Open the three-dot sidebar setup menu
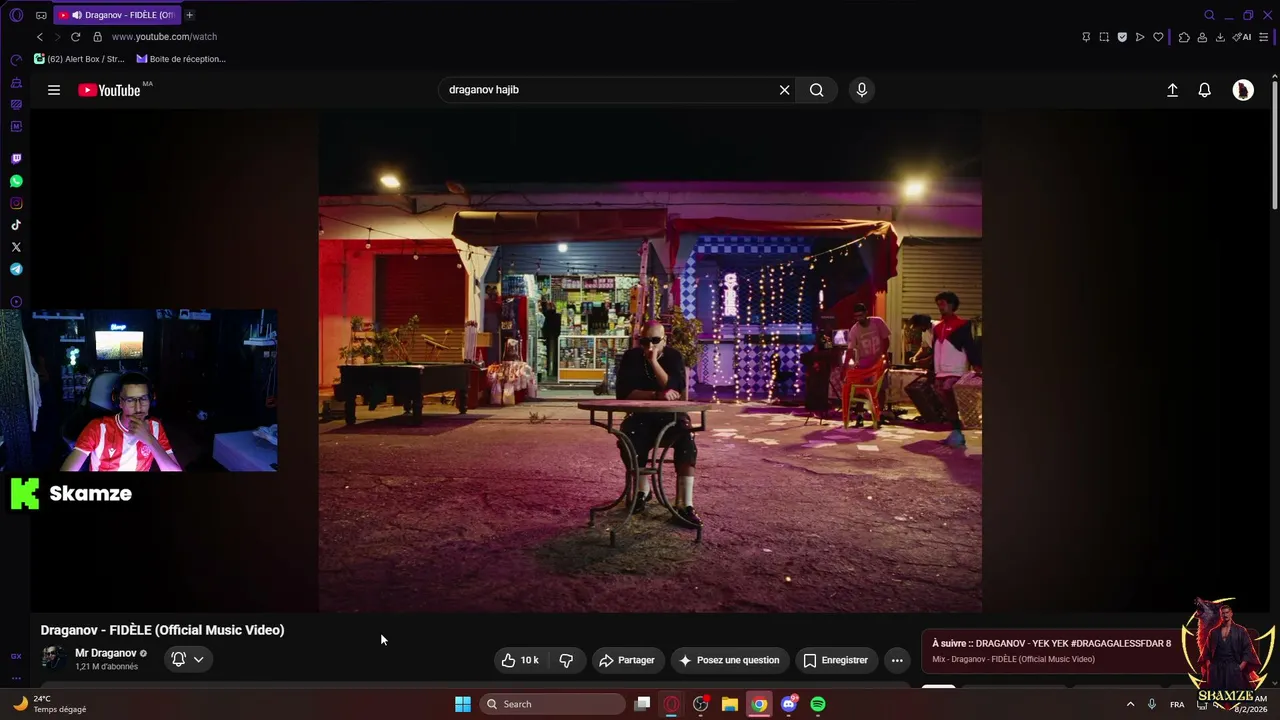Image resolution: width=1280 pixels, height=720 pixels. pos(16,677)
